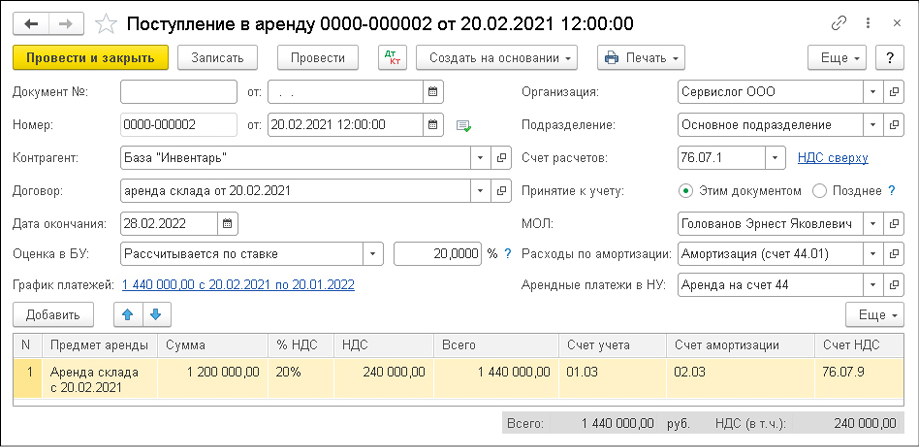919x447 pixels.
Task: Move table row down with blue arrow
Action: (155, 315)
